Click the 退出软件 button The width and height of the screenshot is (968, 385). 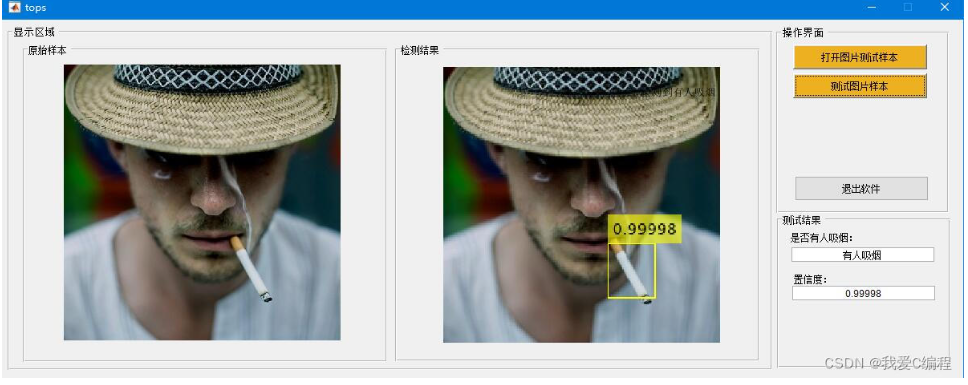pyautogui.click(x=861, y=189)
